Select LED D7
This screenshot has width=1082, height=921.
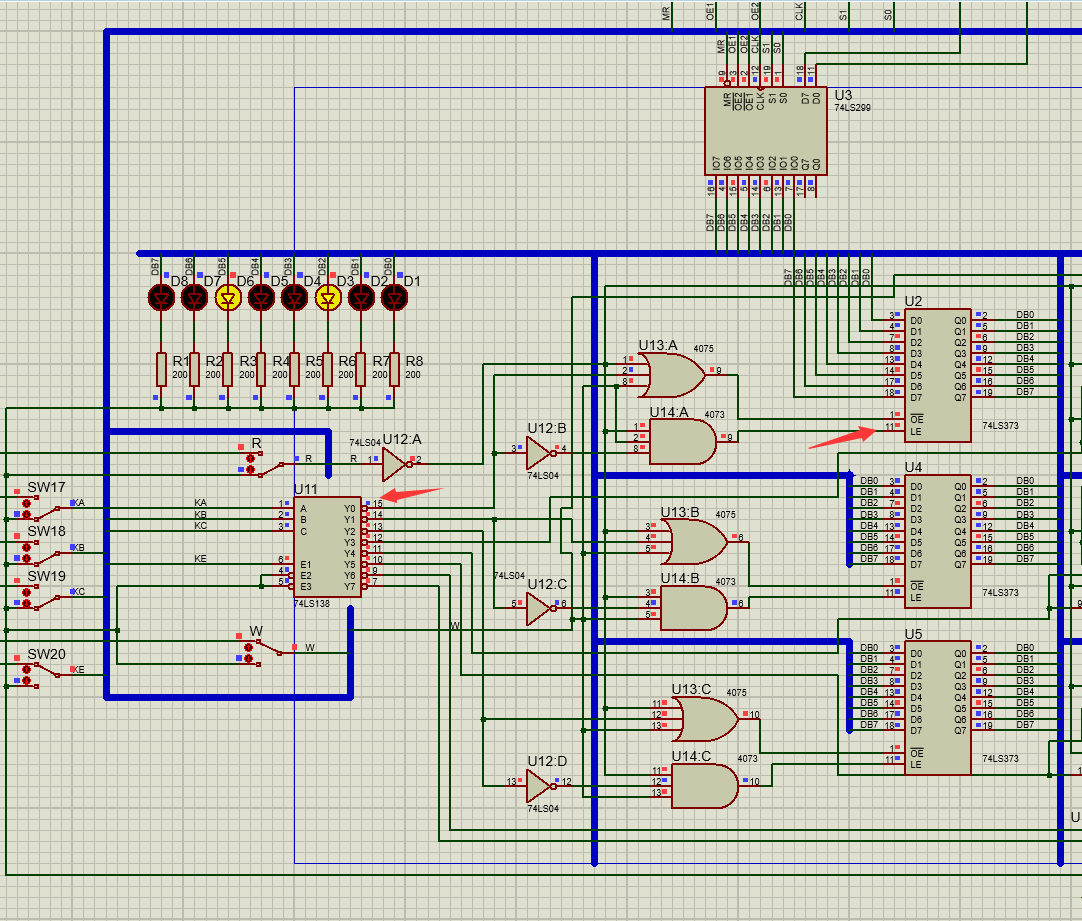coord(195,298)
